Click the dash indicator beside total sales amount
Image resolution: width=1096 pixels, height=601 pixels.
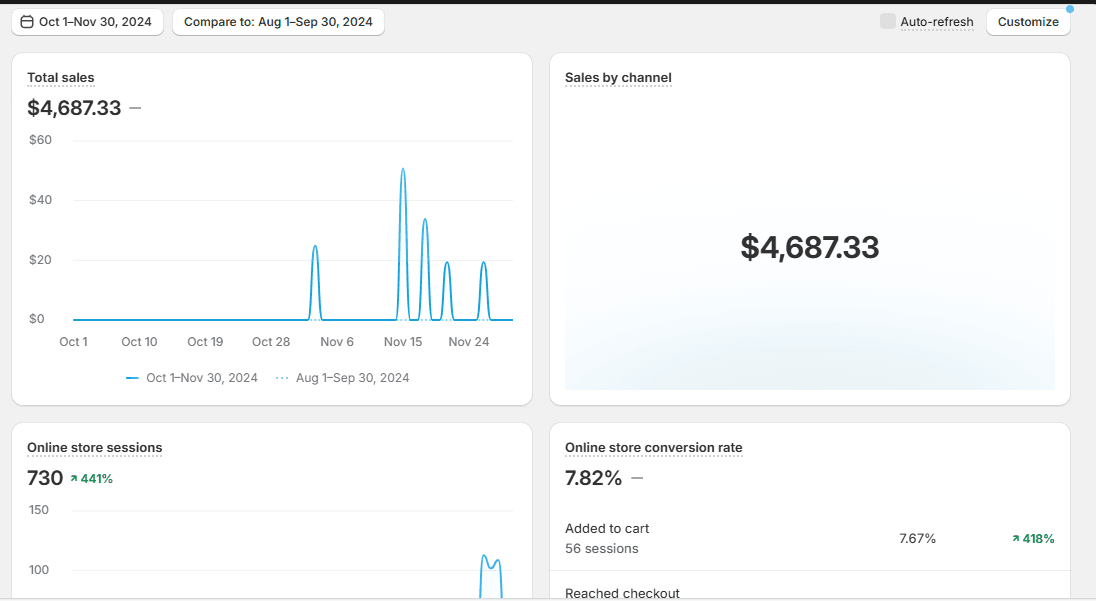(135, 108)
